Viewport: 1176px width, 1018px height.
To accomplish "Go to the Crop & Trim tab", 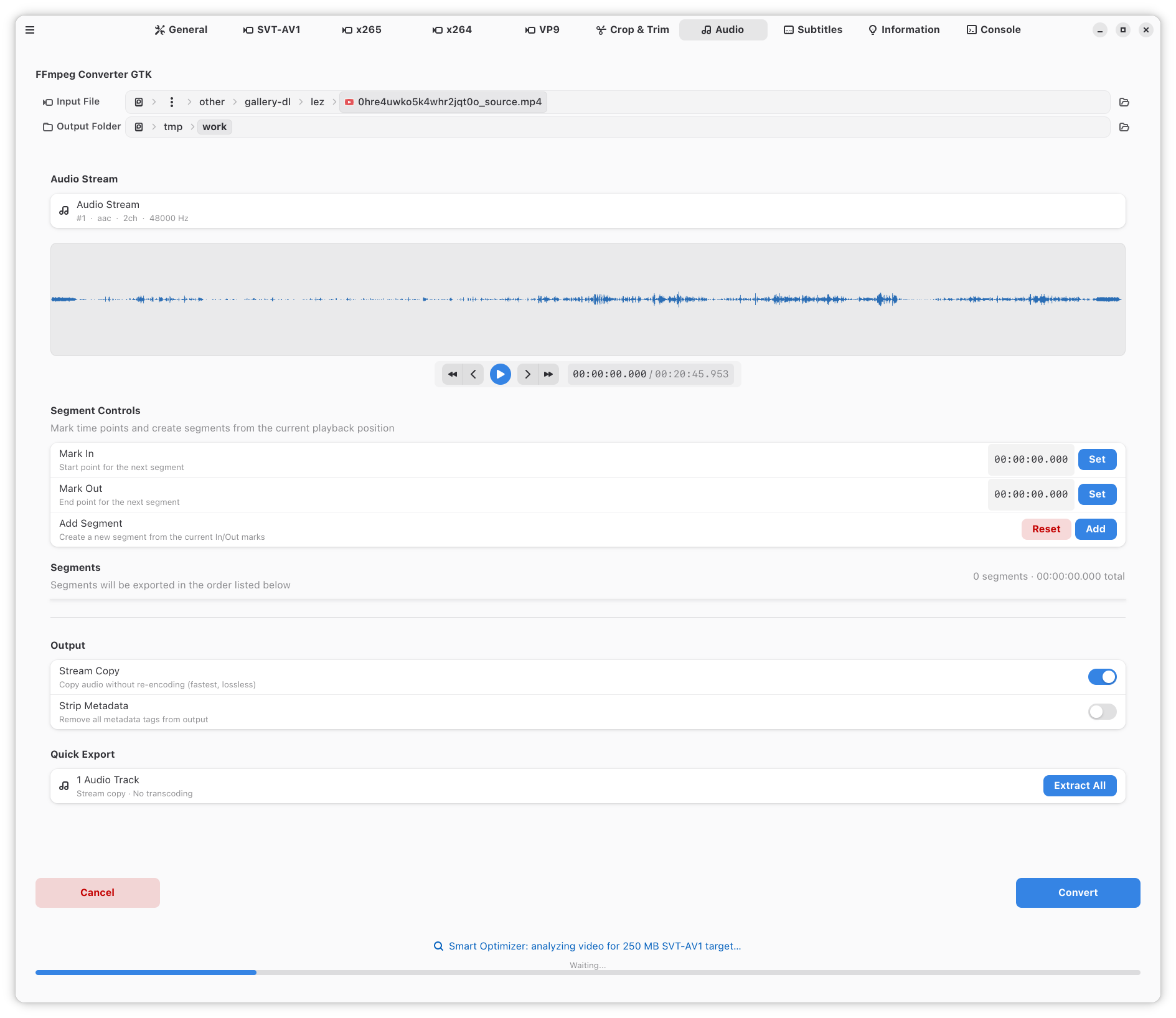I will 633,30.
